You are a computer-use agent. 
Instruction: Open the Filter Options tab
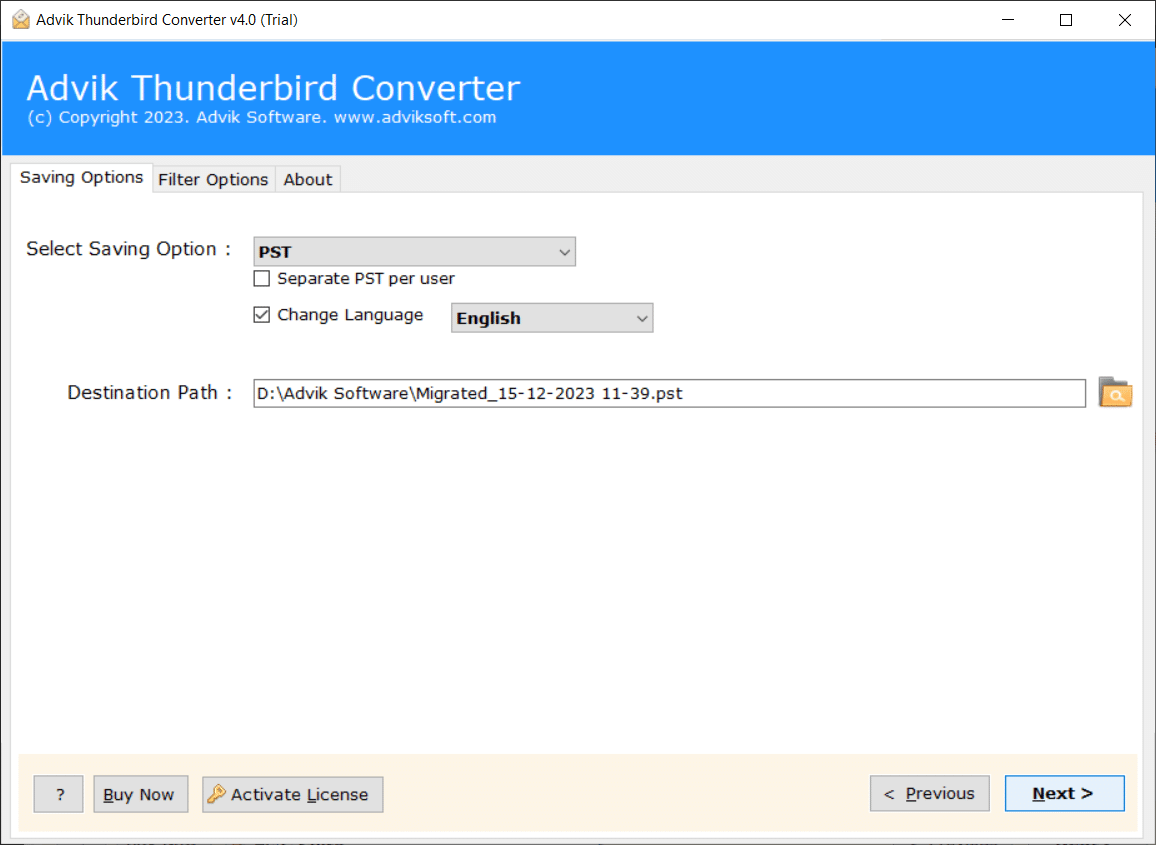click(x=213, y=179)
